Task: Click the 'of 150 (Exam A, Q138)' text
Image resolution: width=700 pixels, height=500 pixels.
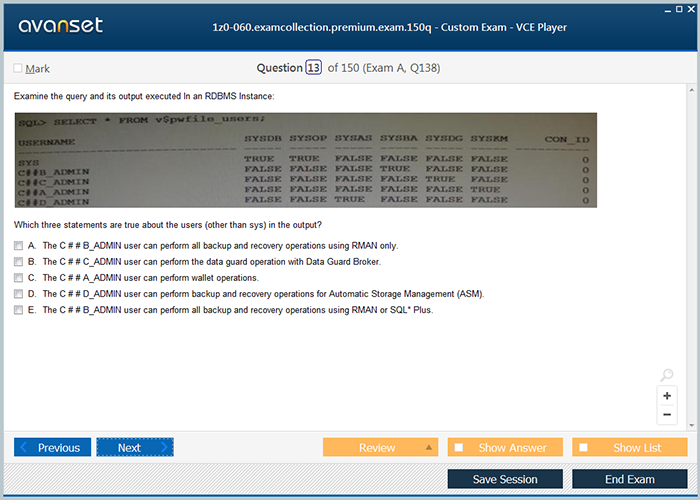Action: click(x=384, y=68)
